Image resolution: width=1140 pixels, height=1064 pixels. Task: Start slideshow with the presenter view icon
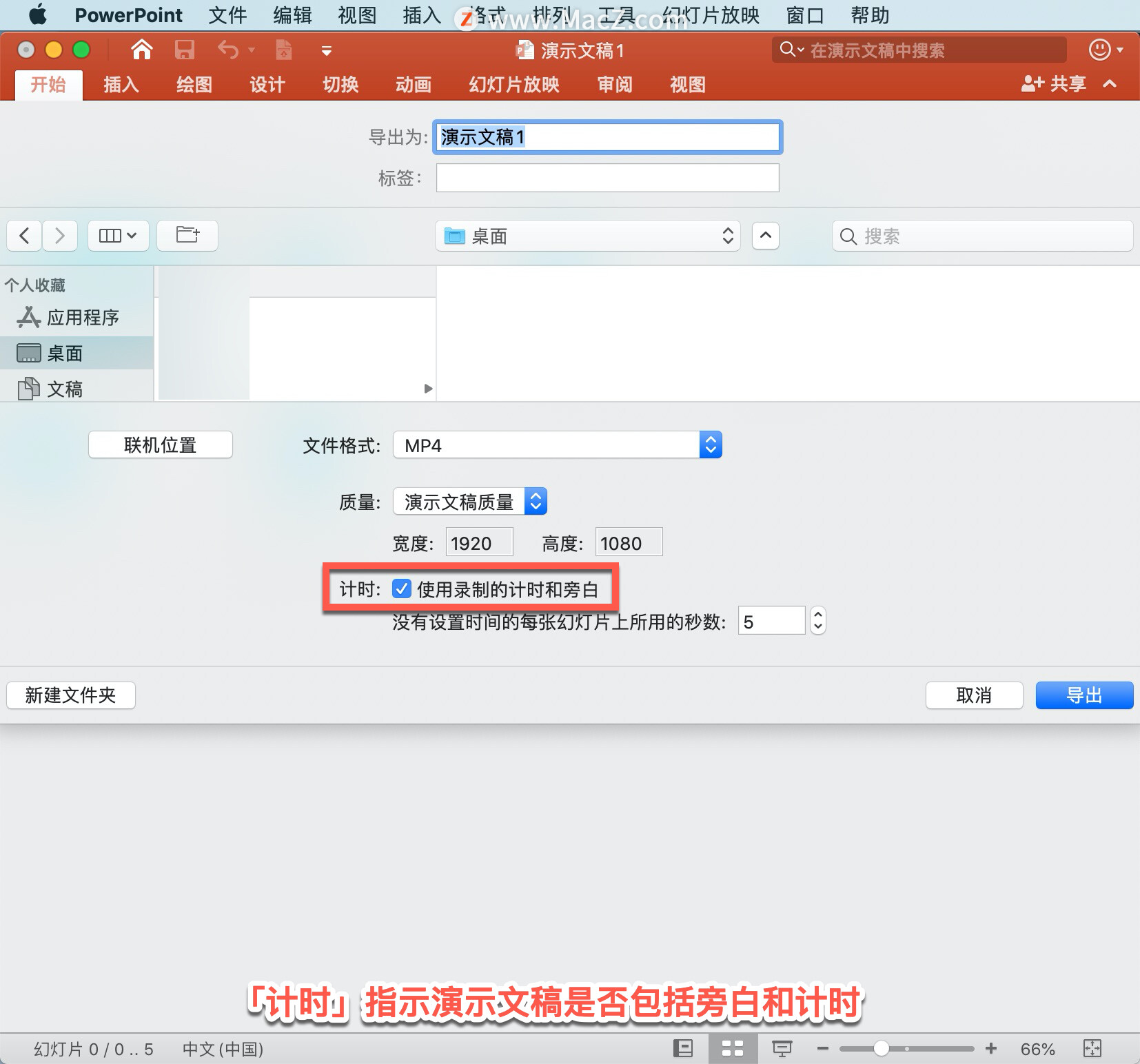(782, 1048)
